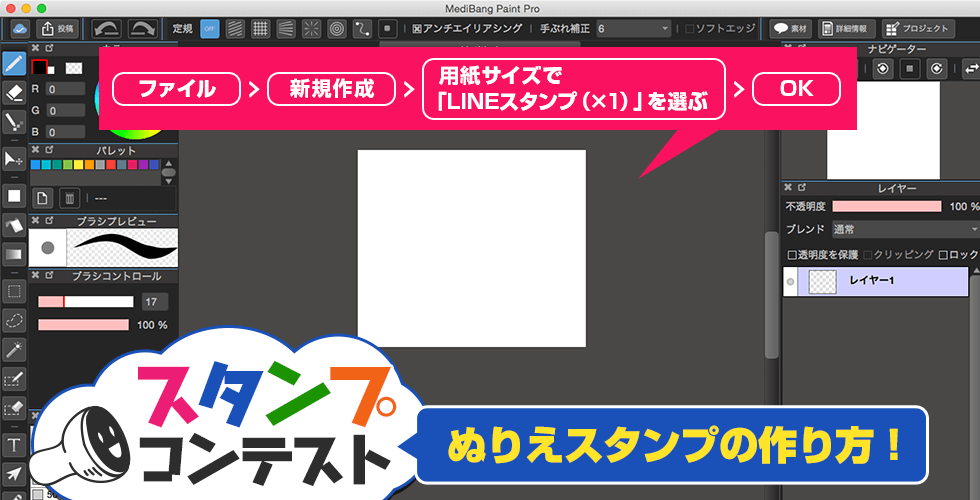Screen dimensions: 980x500
Task: Close the ブラシプレビュー panel
Action: pos(35,221)
